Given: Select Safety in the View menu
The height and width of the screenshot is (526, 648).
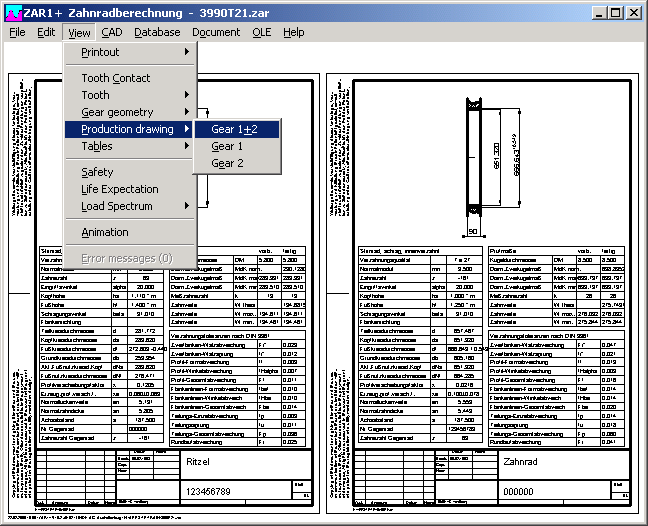Looking at the screenshot, I should [x=98, y=172].
